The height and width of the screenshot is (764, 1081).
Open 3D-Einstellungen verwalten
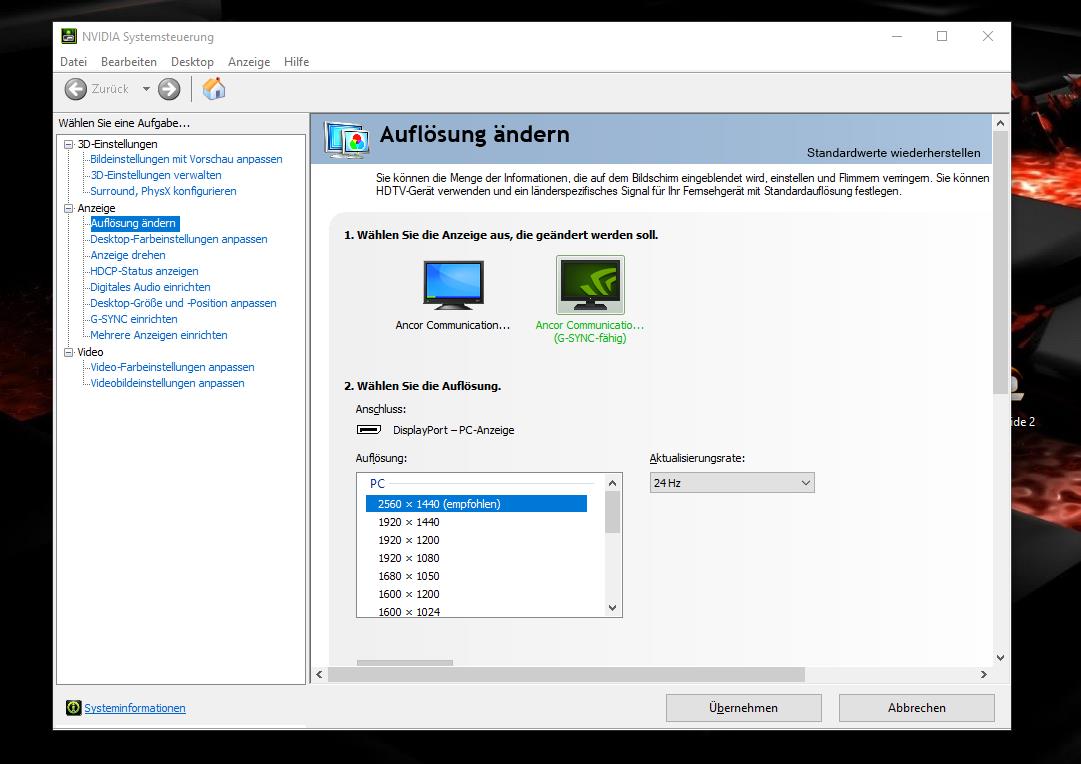pyautogui.click(x=156, y=175)
